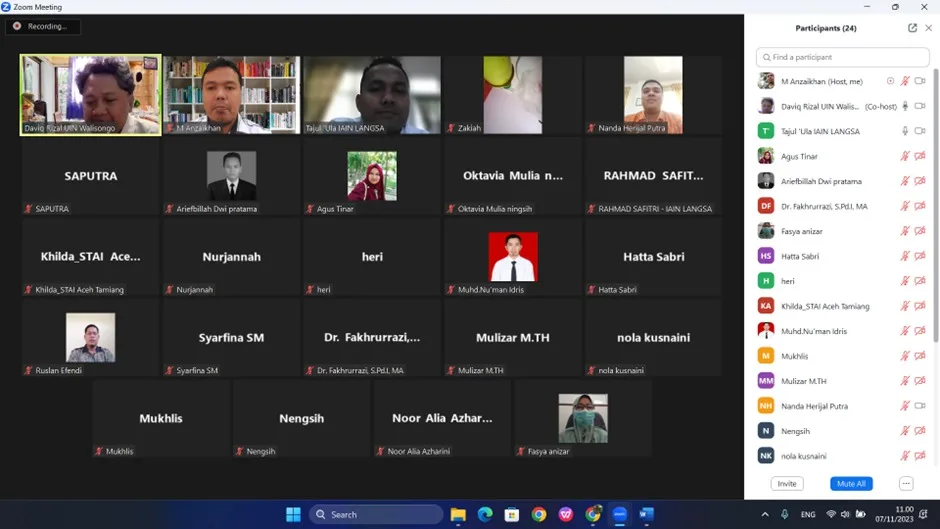
Task: Click the video icon for M Anzaikhan
Action: [920, 81]
